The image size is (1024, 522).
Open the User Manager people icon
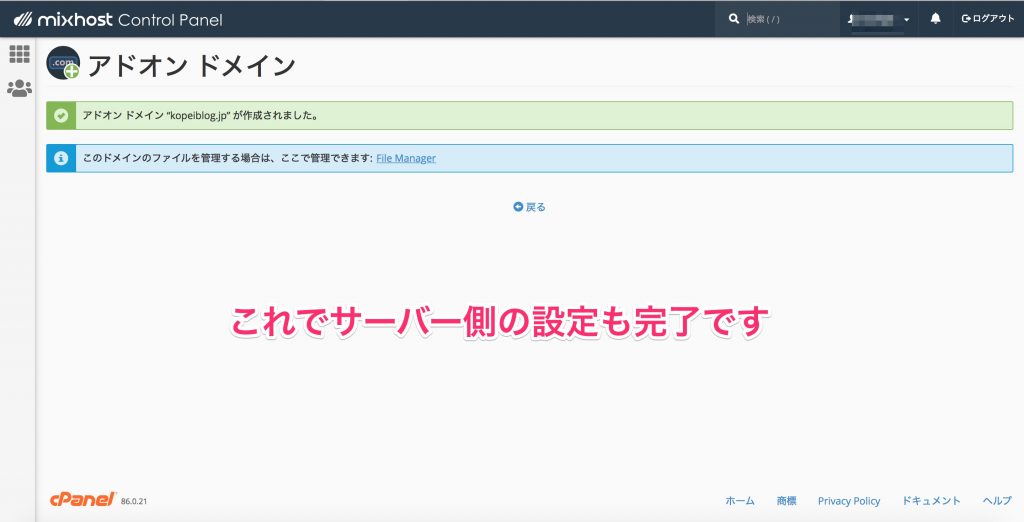pos(19,88)
